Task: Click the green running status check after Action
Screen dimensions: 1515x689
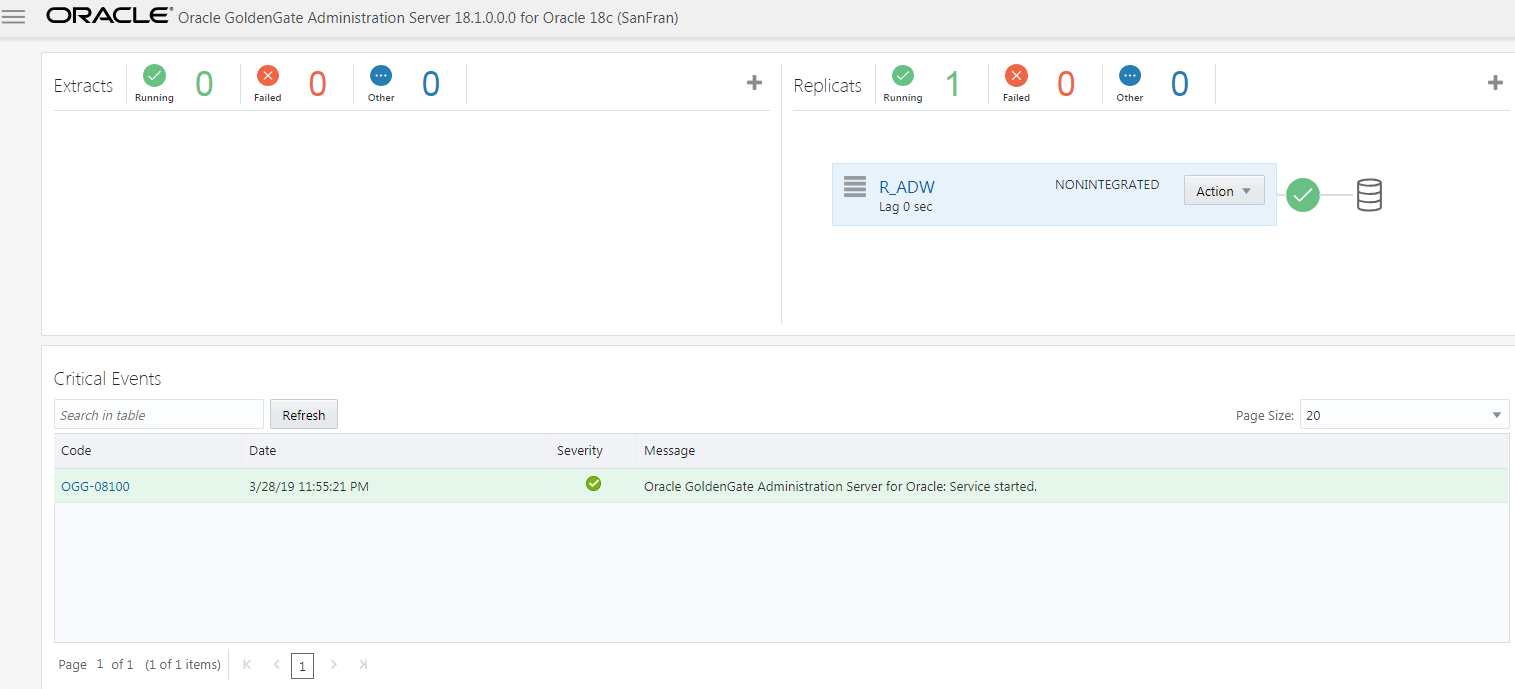Action: [1302, 195]
